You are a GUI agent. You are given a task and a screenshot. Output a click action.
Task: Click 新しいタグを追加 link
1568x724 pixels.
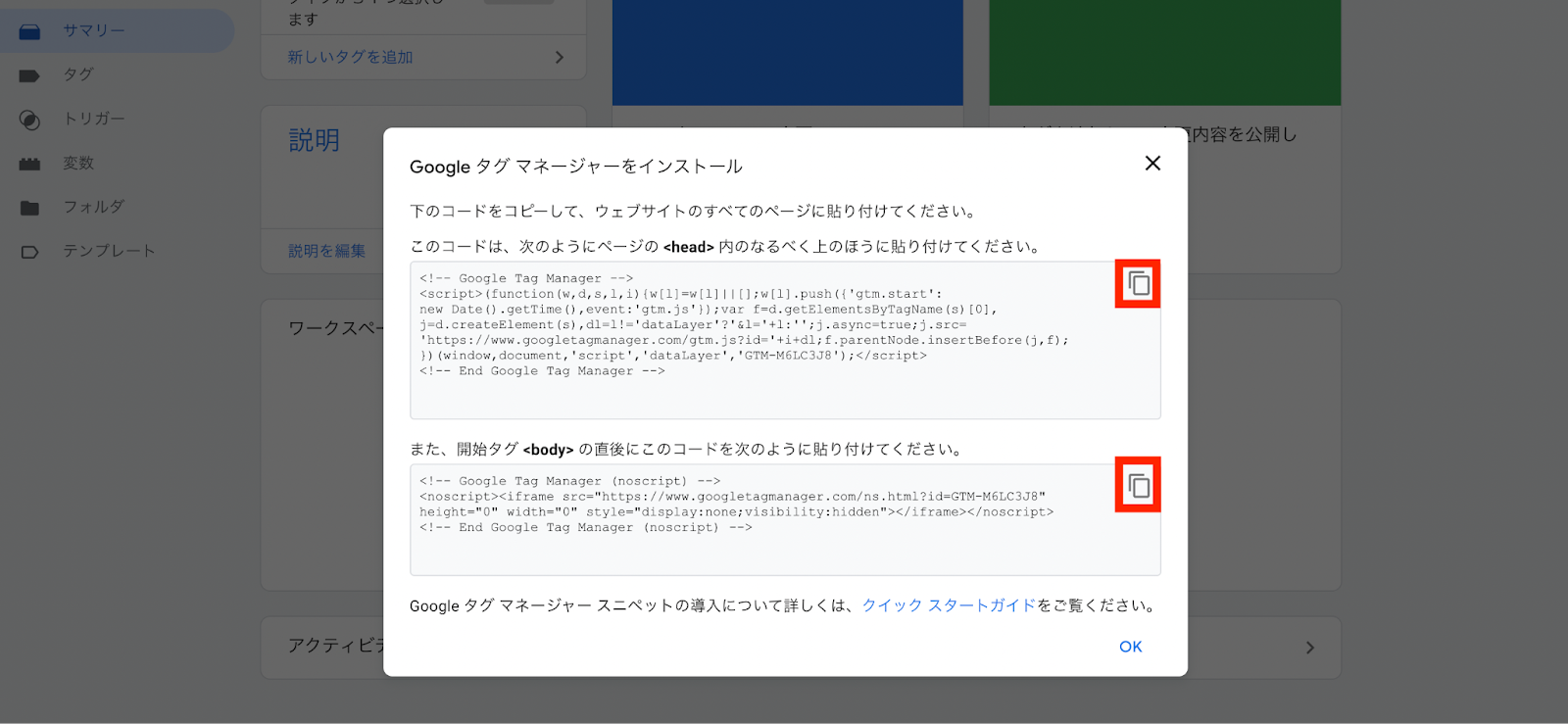(x=350, y=57)
